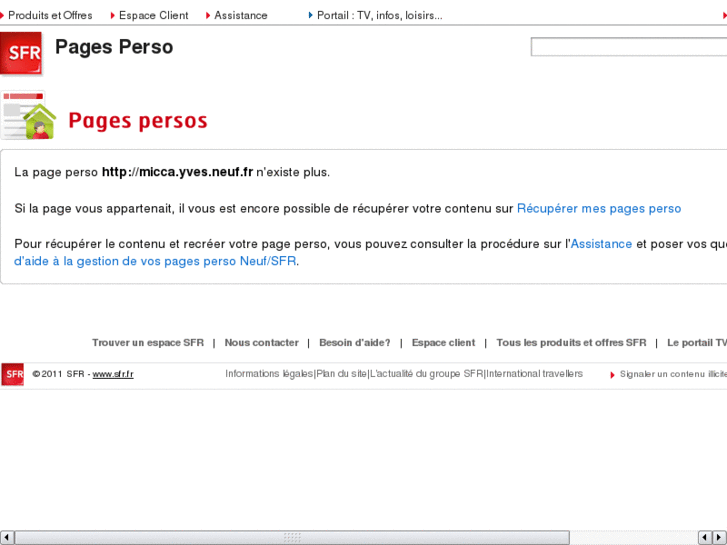Screen dimensions: 727x545
Task: Open the Espace client footer link
Action: [x=443, y=343]
